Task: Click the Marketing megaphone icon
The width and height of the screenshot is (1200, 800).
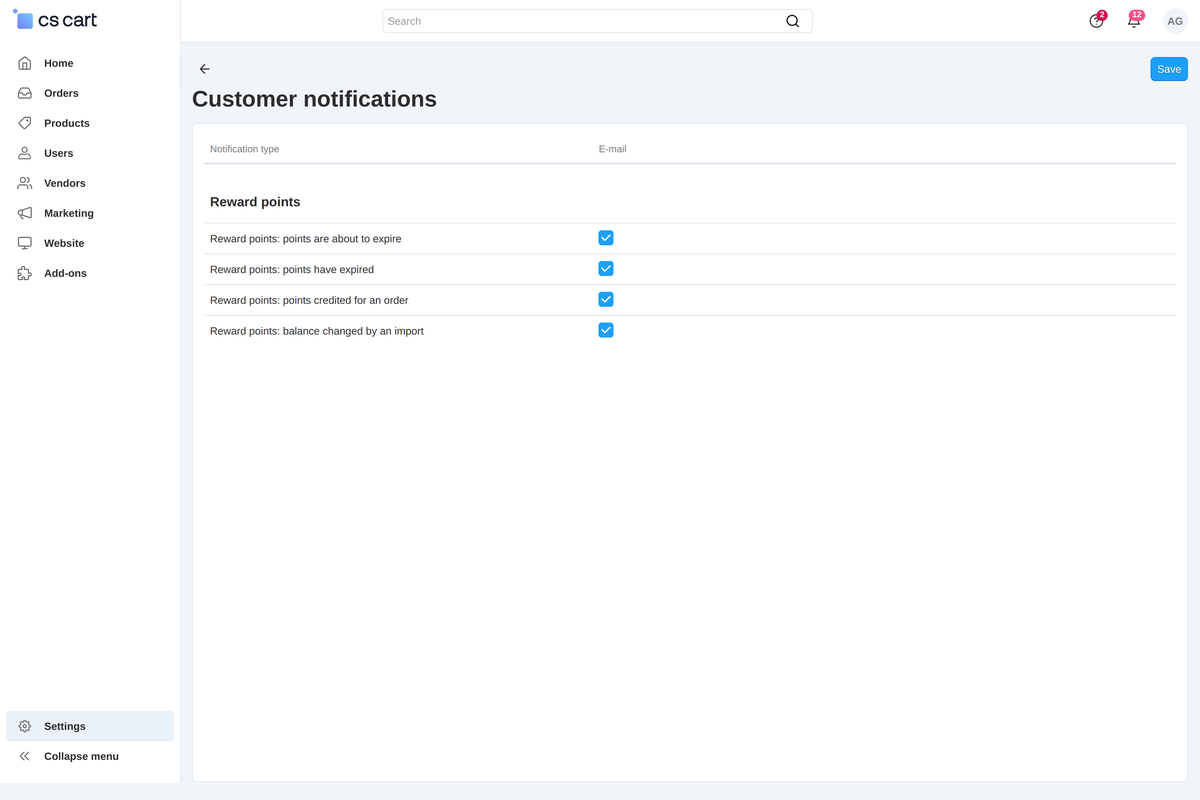Action: [x=25, y=213]
